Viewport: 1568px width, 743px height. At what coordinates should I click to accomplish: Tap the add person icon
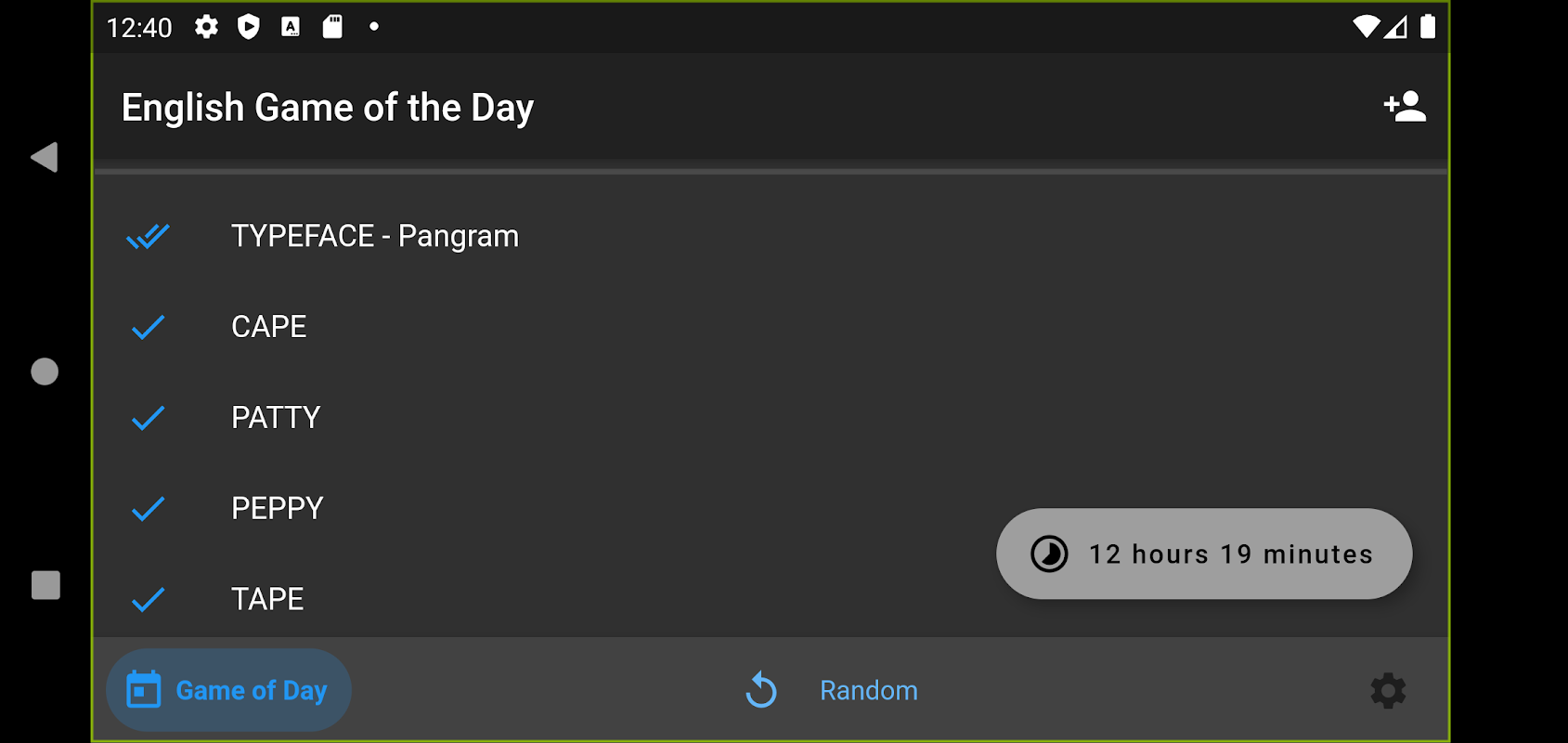(1405, 107)
